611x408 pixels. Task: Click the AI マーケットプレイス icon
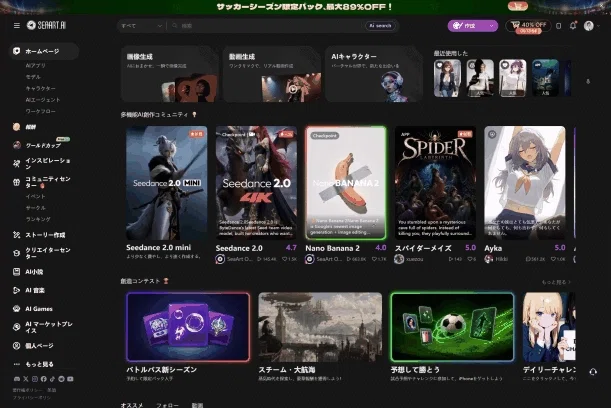(x=16, y=327)
